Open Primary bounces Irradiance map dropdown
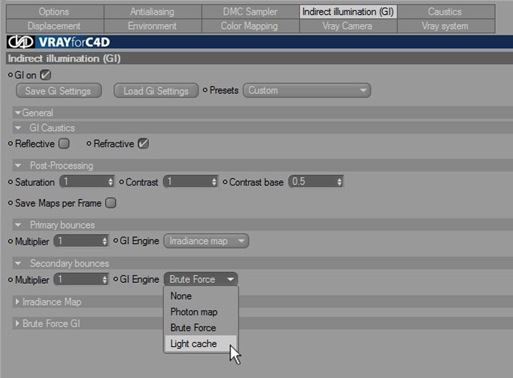 [x=206, y=241]
